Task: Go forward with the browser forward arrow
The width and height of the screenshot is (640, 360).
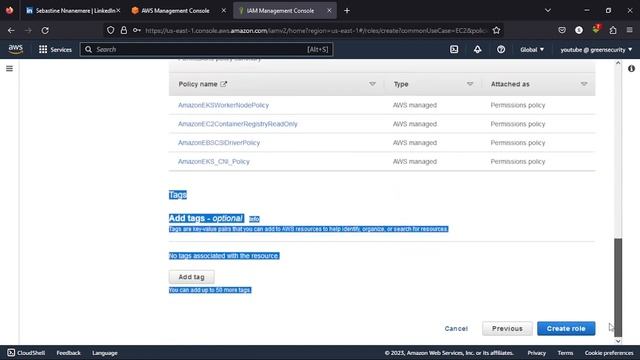Action: click(28, 30)
